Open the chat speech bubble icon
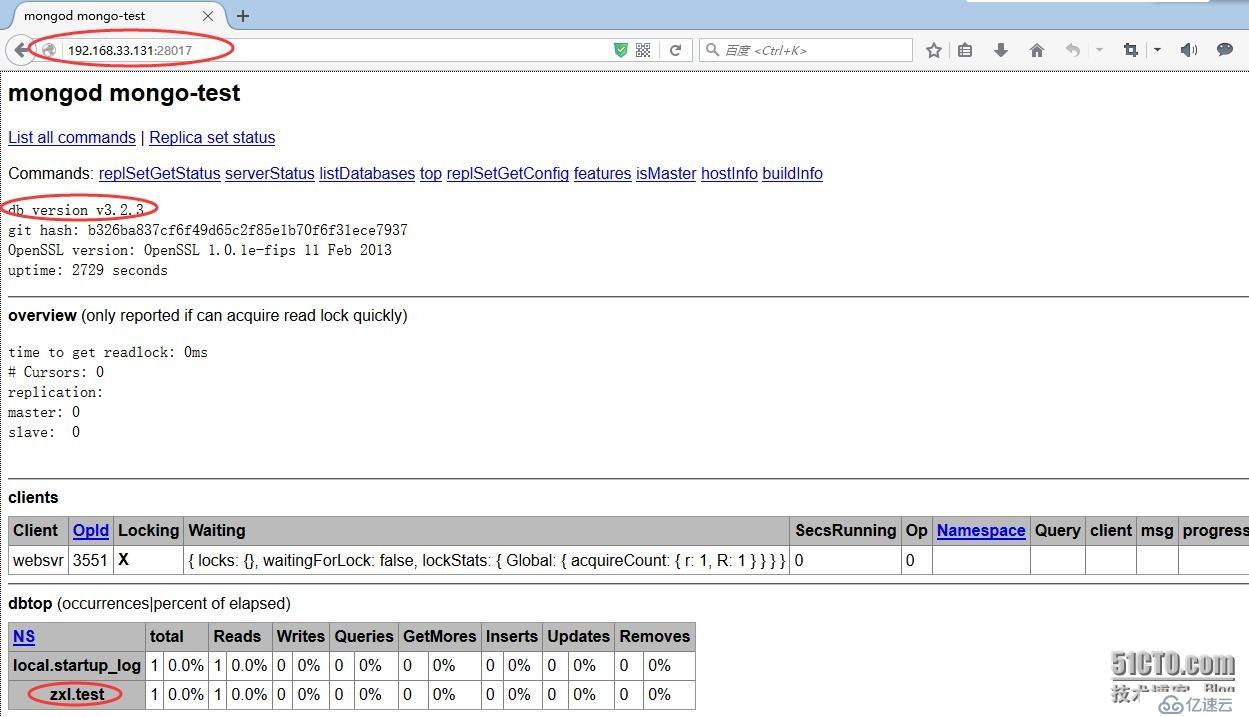This screenshot has height=717, width=1249. pos(1225,50)
